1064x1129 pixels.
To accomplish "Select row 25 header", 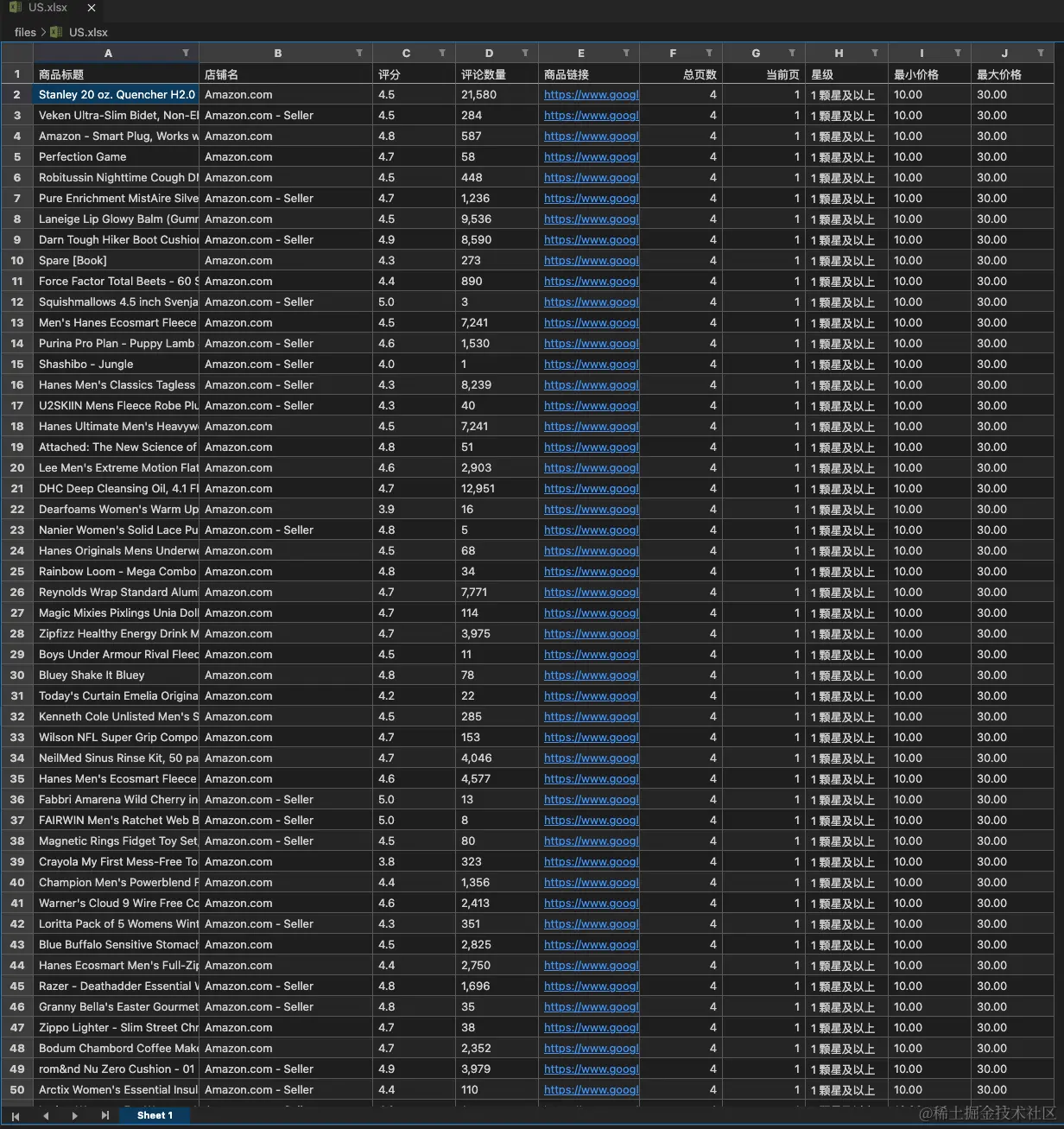I will (16, 572).
